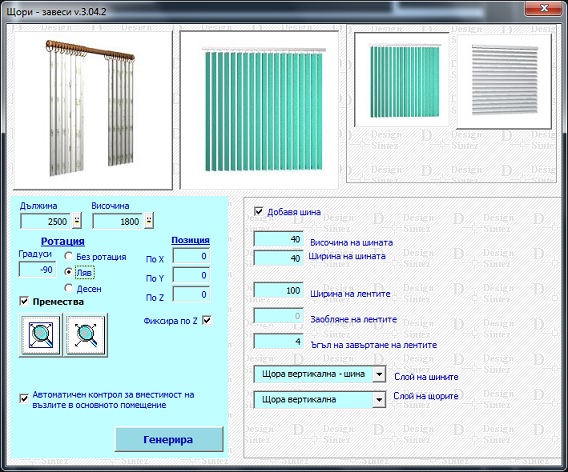This screenshot has width=568, height=472.
Task: Select the curtain with wooden rod thumbnail
Action: coord(93,110)
